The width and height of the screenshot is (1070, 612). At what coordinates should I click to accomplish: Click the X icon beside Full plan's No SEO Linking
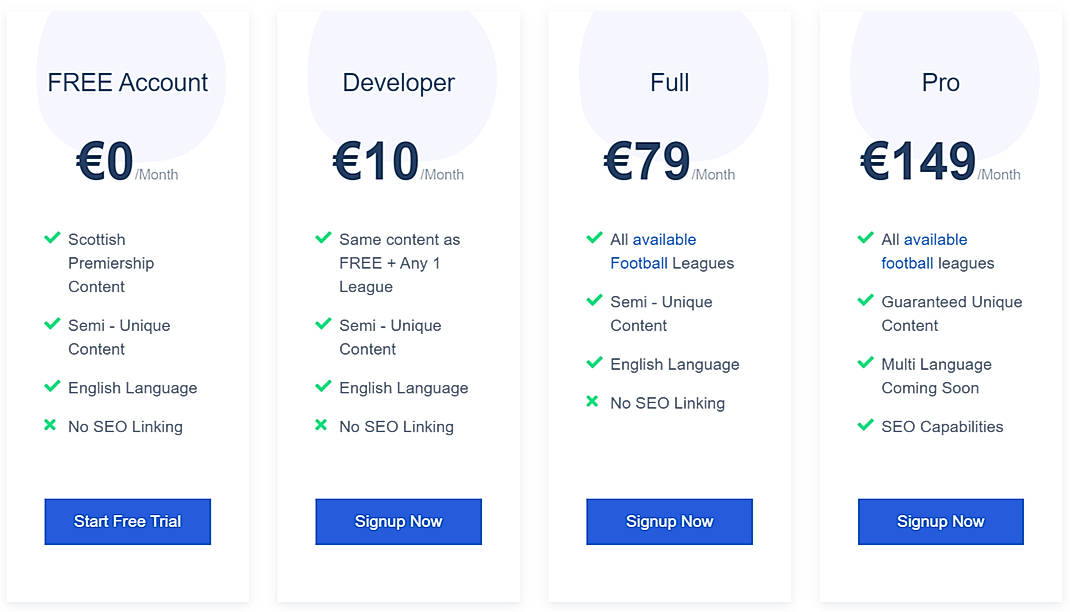tap(593, 402)
